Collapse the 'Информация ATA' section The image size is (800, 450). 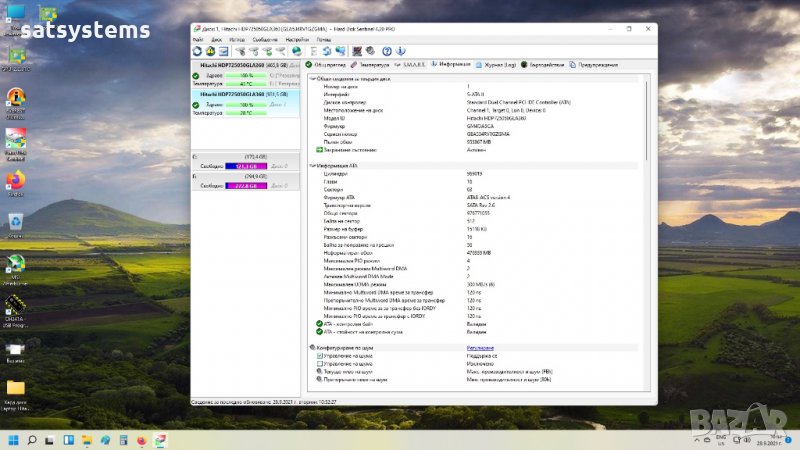[311, 164]
